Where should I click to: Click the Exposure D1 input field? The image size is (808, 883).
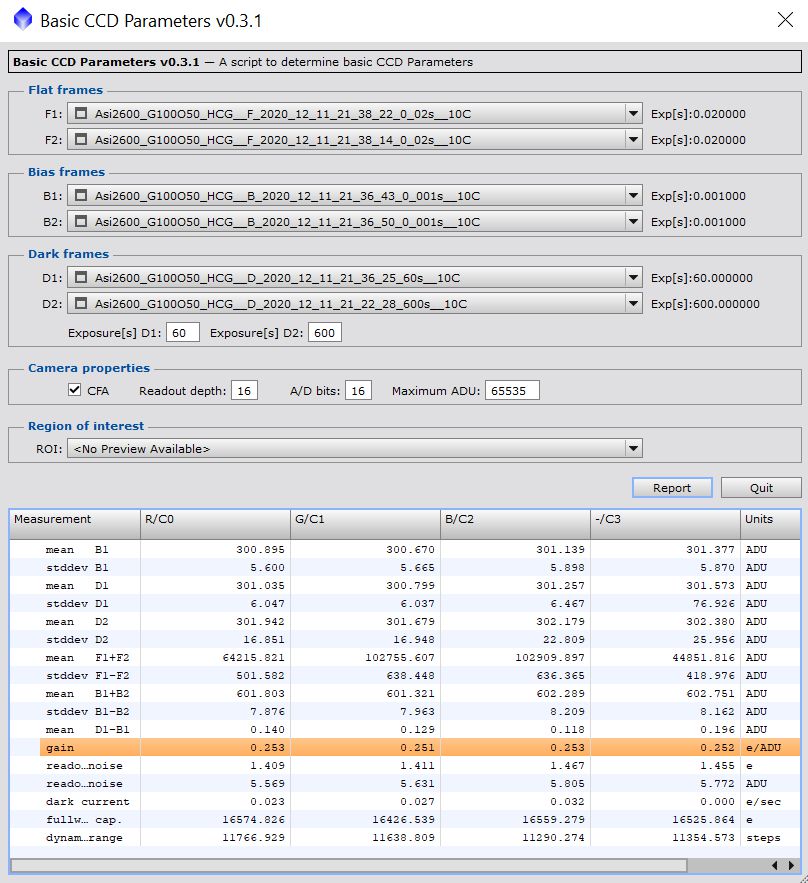183,333
